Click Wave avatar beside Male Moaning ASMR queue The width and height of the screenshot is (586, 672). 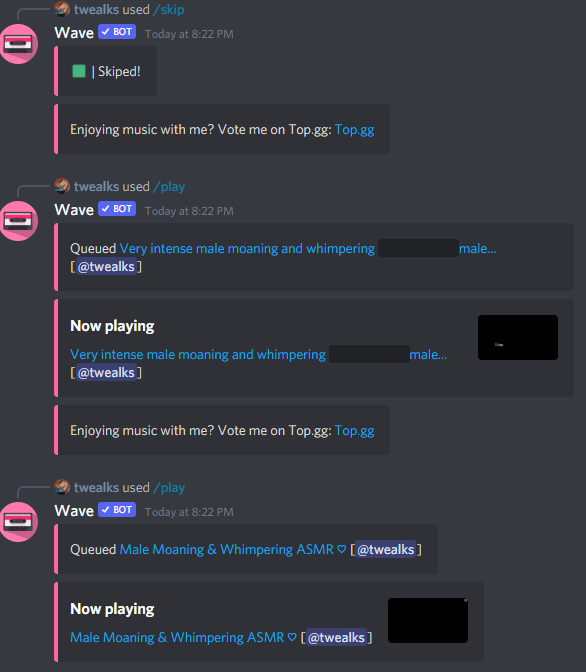pos(18,522)
